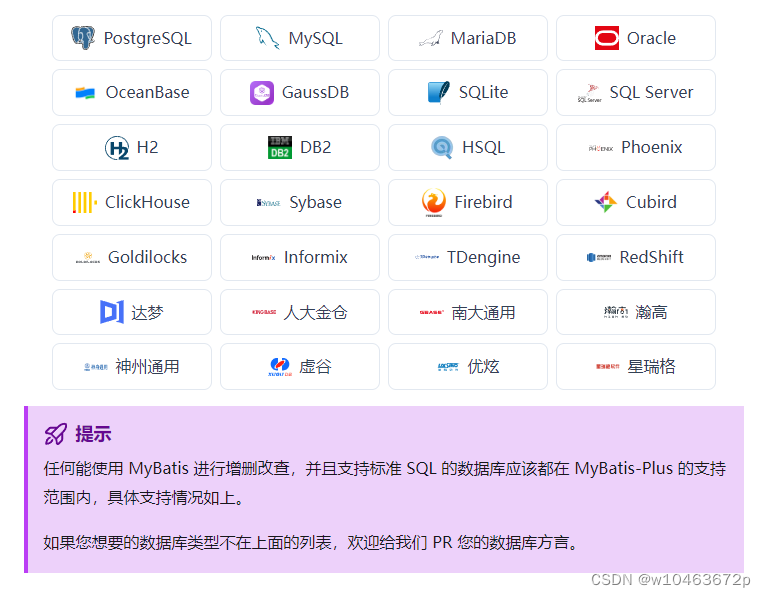Click the HSQL label text
This screenshot has height=597, width=766.
tap(484, 148)
